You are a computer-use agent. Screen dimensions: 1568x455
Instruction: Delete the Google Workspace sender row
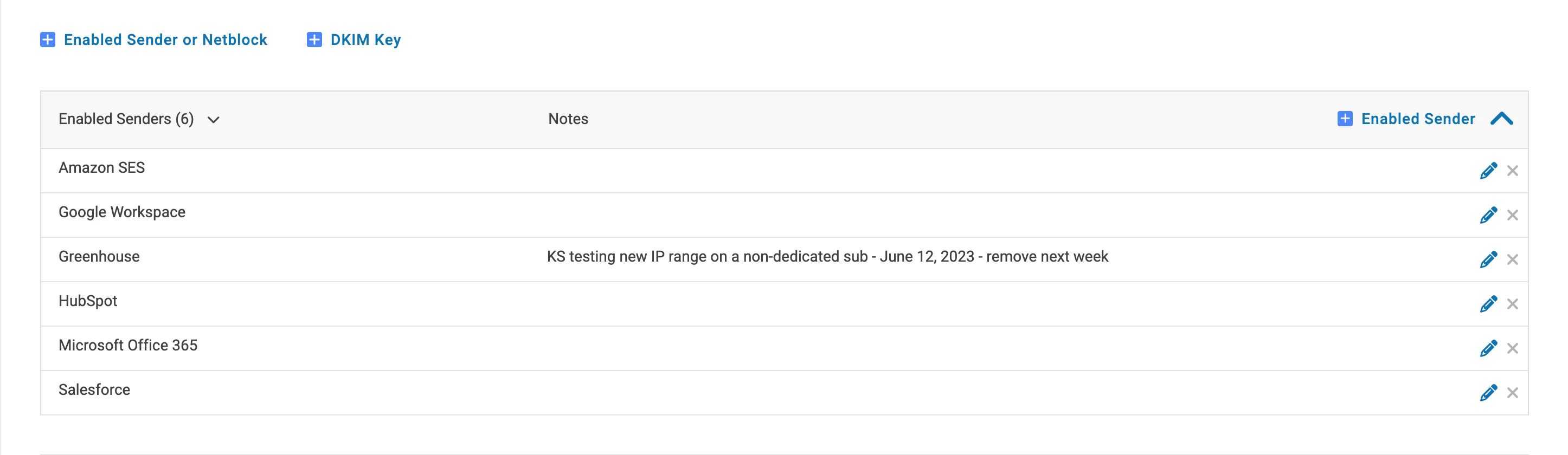1513,216
